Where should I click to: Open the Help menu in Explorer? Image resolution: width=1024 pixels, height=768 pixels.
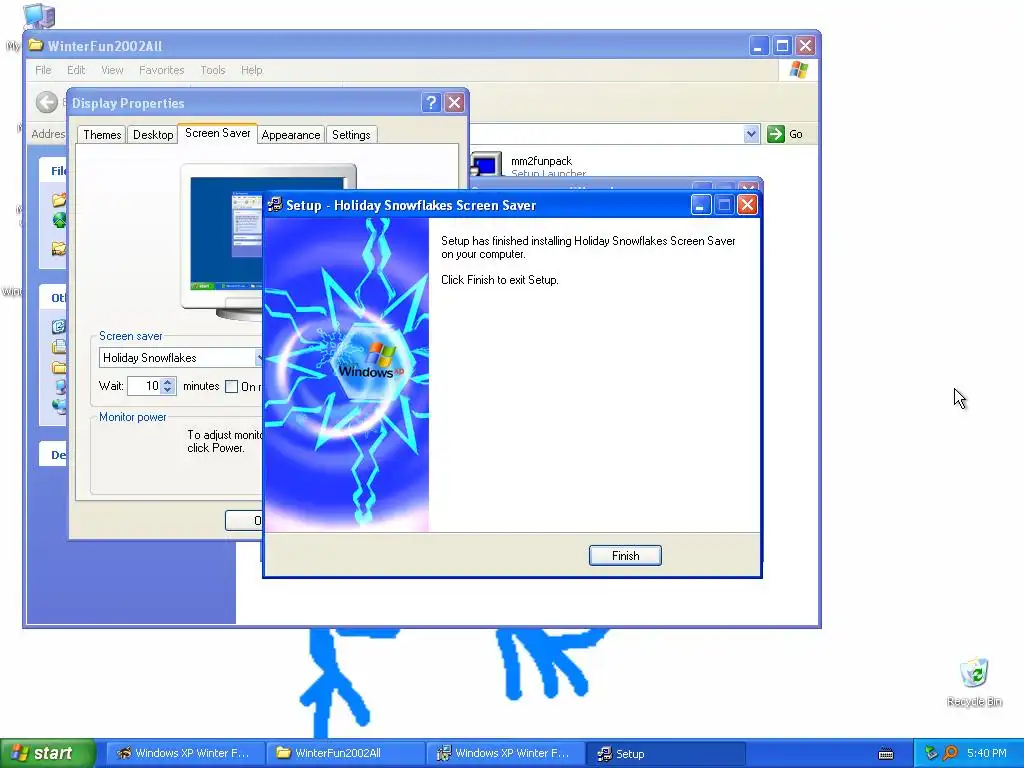251,70
